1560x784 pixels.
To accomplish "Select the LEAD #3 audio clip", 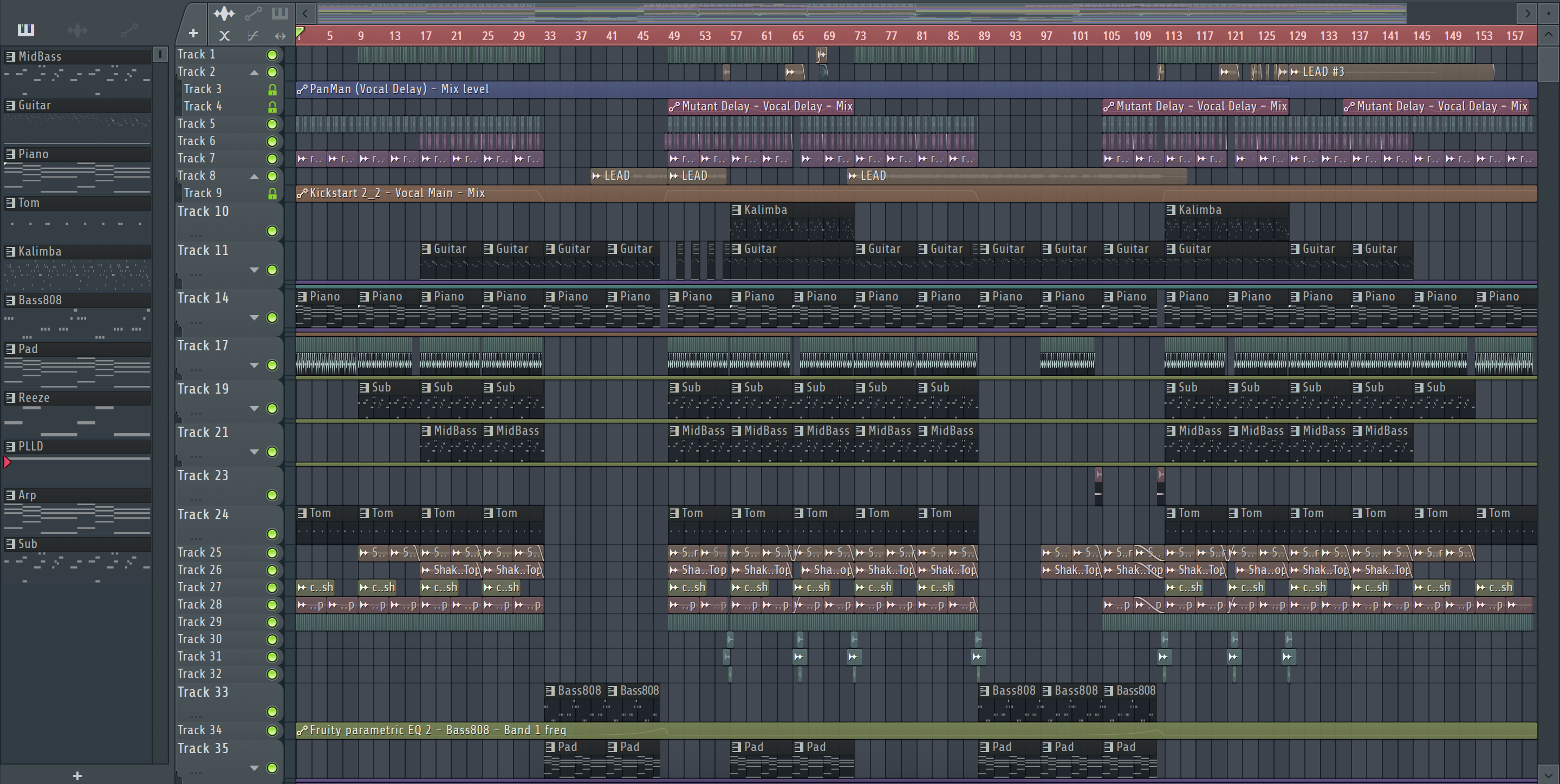I will [x=1392, y=72].
